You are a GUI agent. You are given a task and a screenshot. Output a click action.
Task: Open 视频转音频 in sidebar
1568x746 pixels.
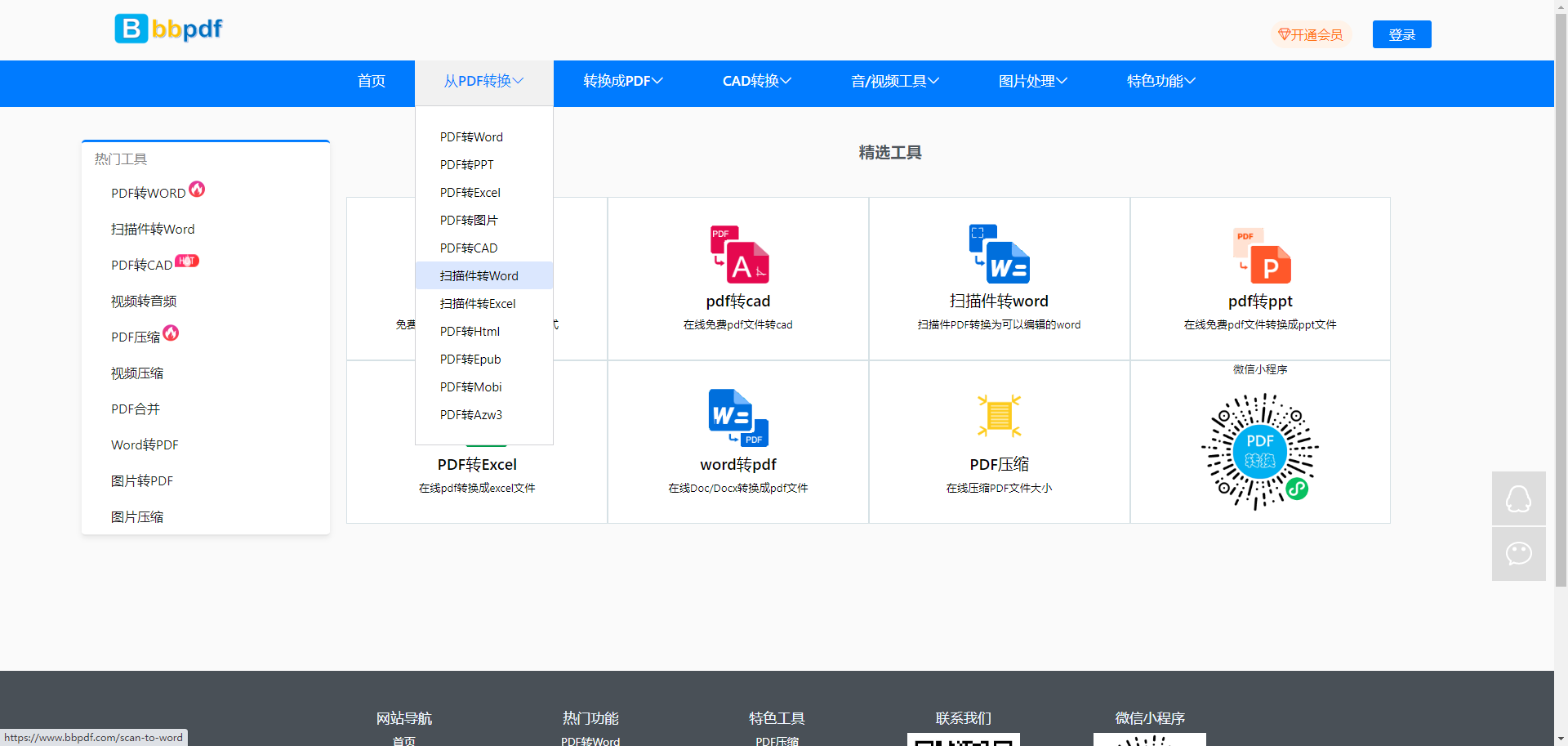(144, 301)
